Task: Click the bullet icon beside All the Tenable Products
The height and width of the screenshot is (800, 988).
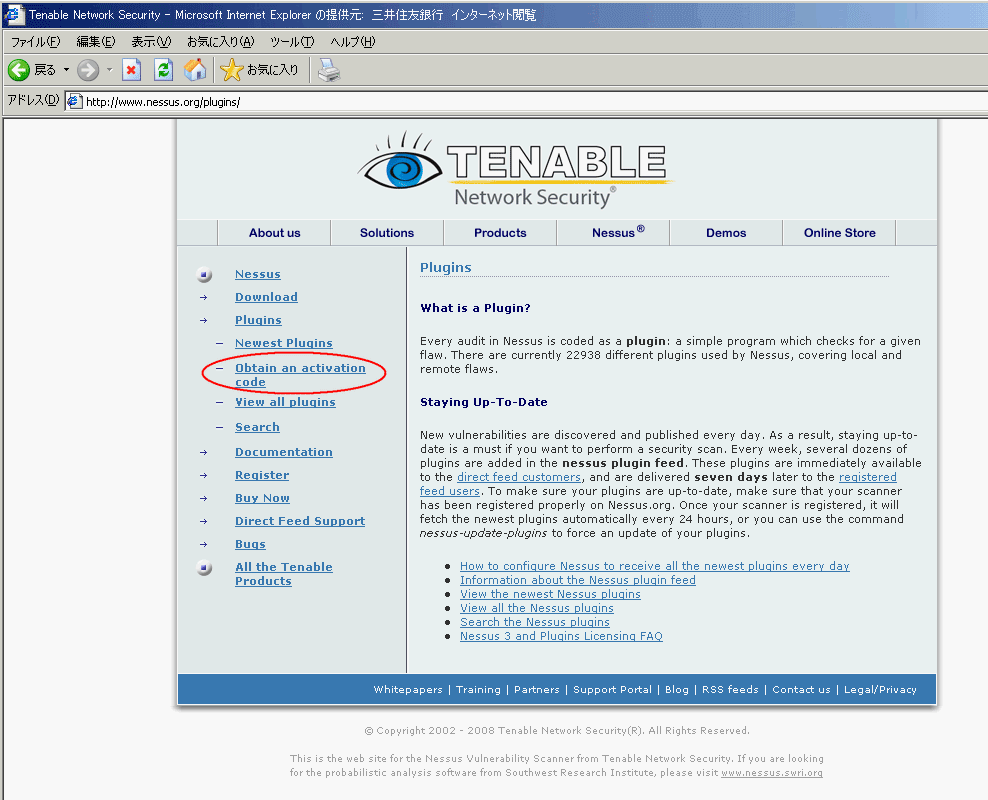Action: (204, 568)
